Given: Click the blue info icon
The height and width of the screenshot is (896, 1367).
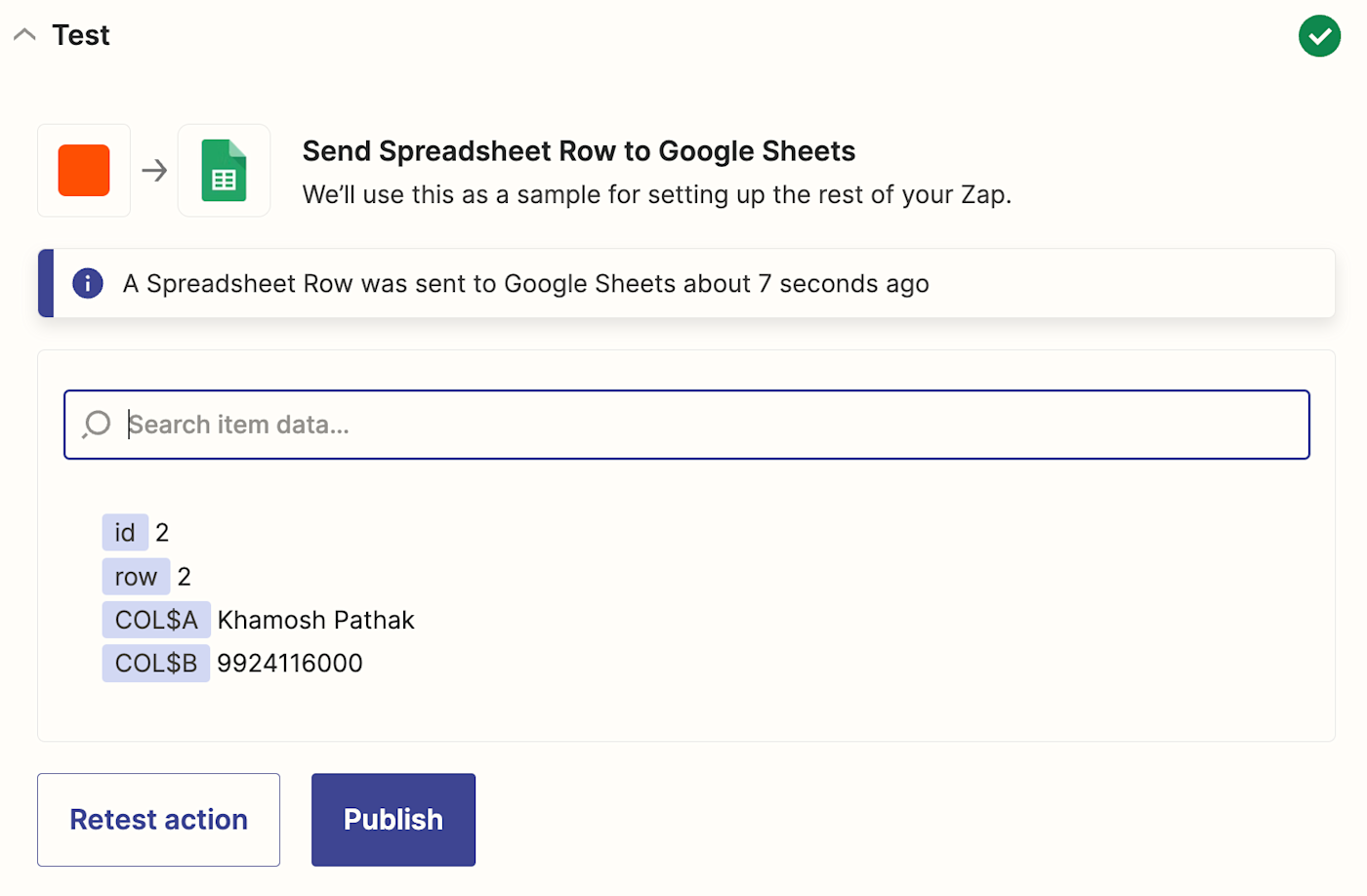Looking at the screenshot, I should click(88, 283).
